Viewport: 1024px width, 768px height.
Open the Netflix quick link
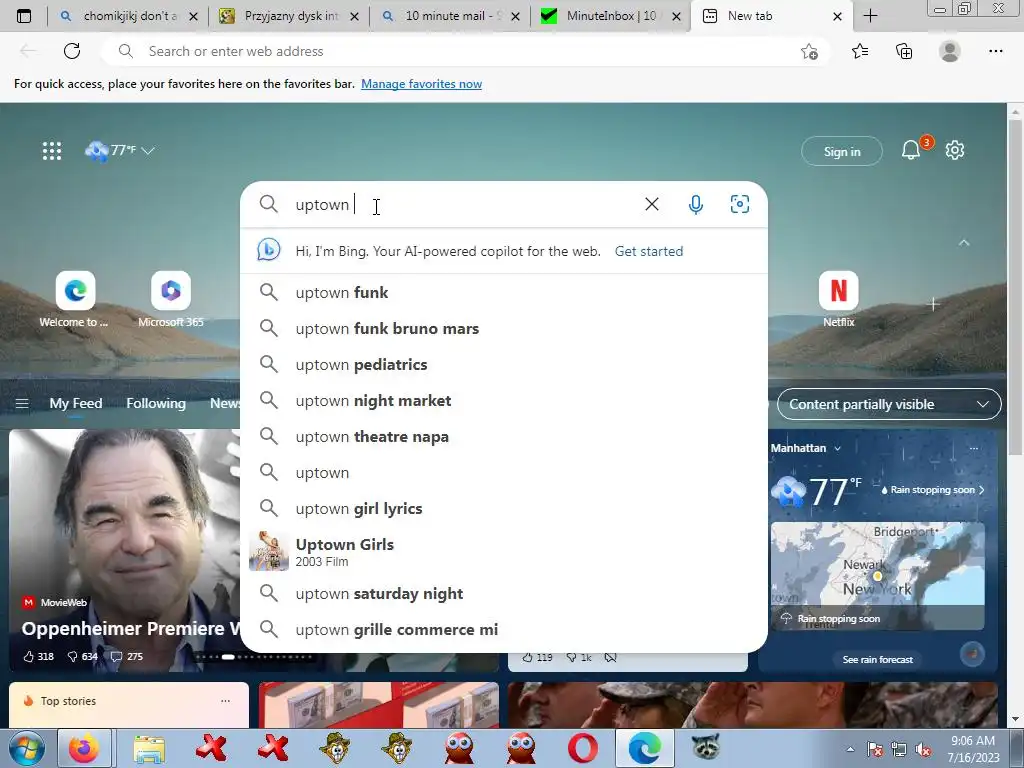(838, 300)
